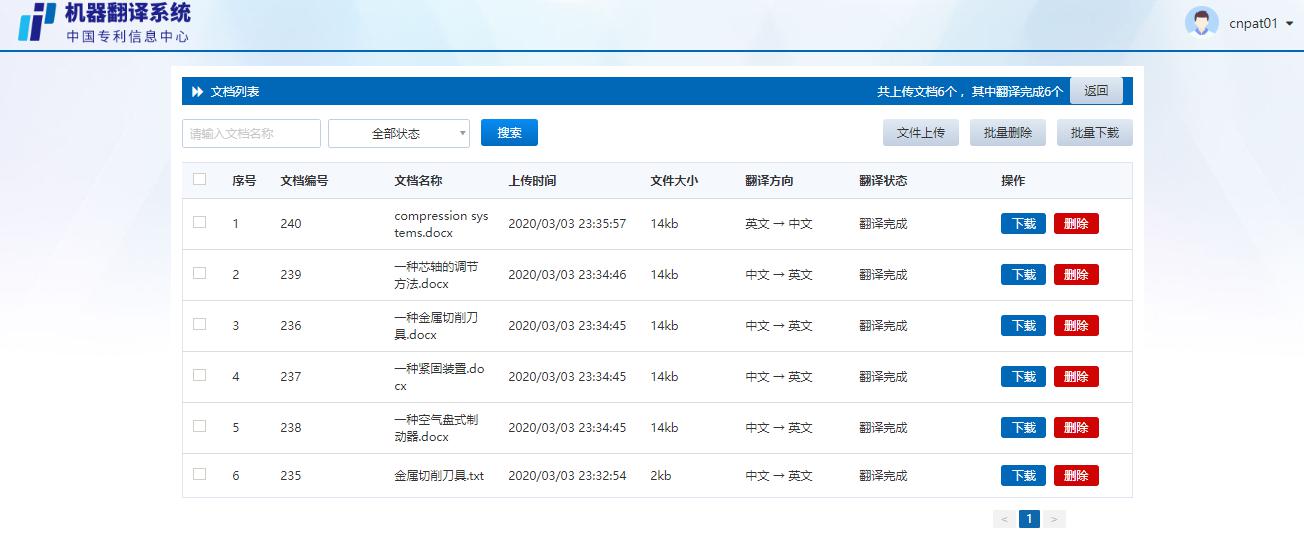The height and width of the screenshot is (558, 1304).
Task: Select page 1 in the pagination
Action: tap(1029, 519)
